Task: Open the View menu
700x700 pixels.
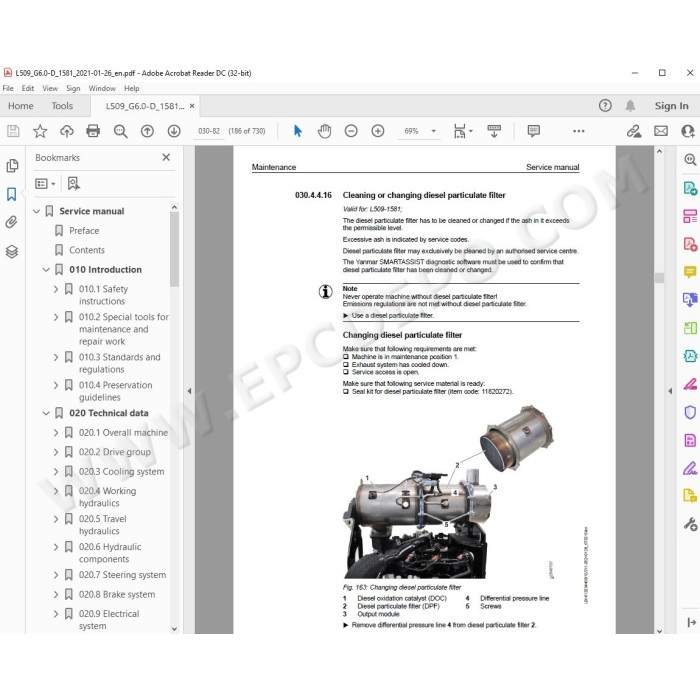Action: pyautogui.click(x=50, y=88)
